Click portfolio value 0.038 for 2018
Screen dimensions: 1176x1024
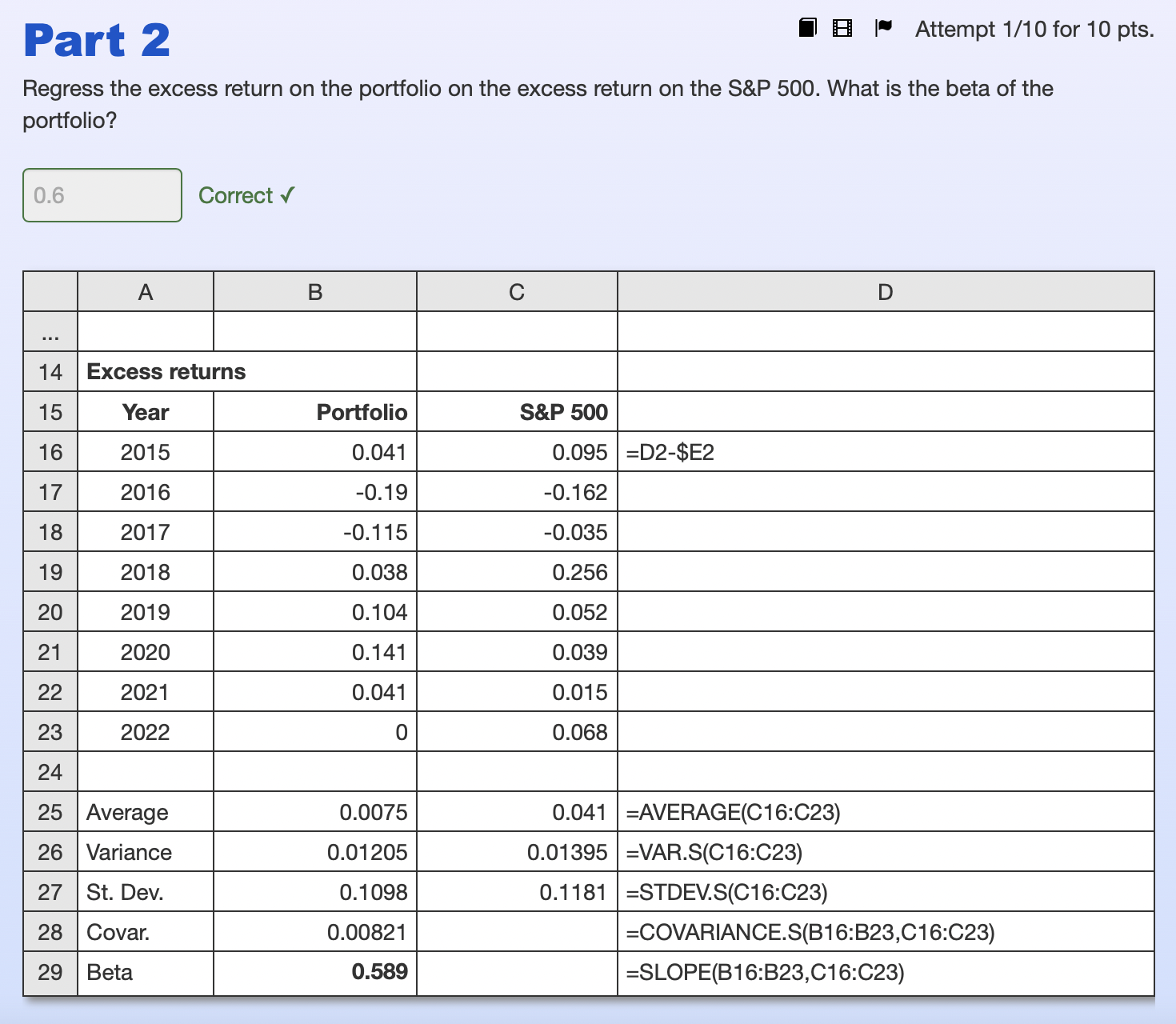[x=315, y=572]
